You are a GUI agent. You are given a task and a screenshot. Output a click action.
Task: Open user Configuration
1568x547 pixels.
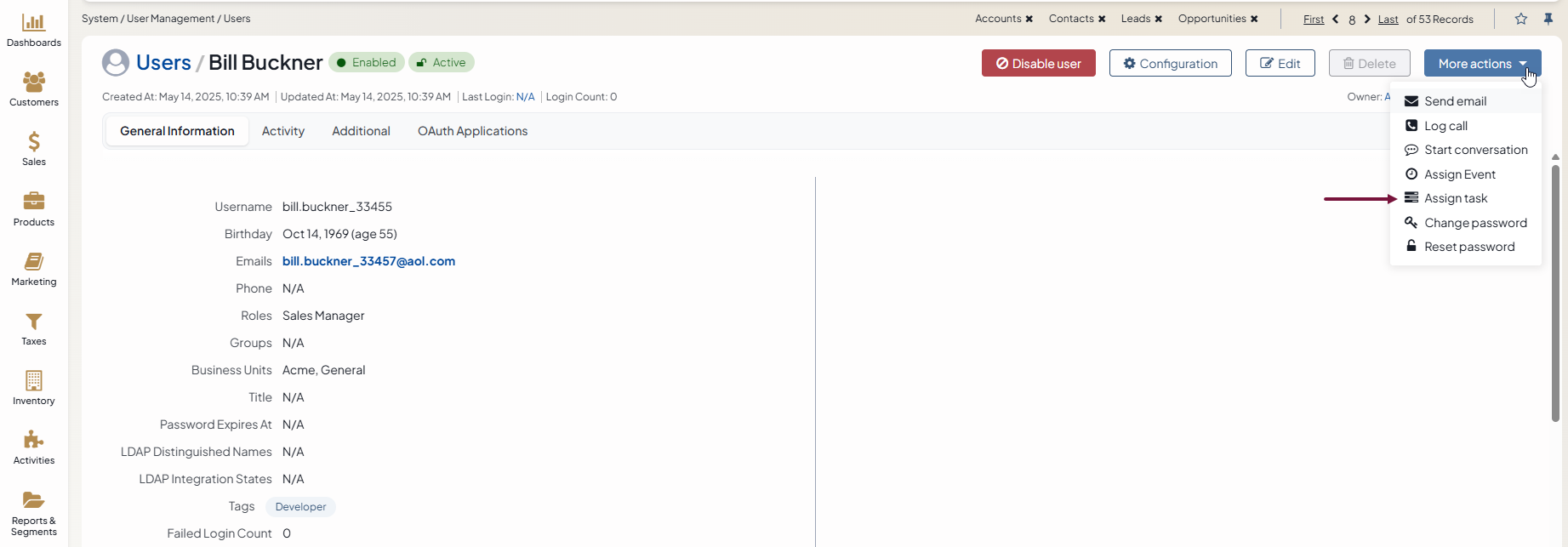tap(1171, 63)
